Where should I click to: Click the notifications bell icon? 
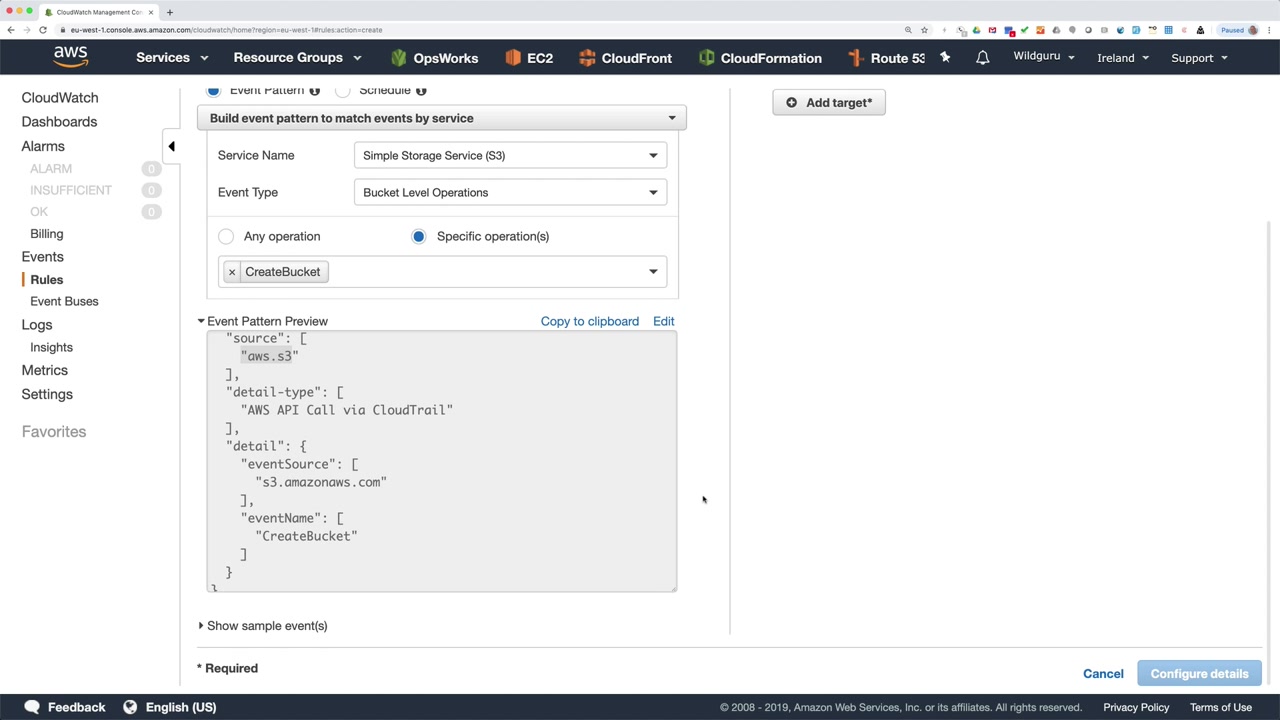pos(982,58)
